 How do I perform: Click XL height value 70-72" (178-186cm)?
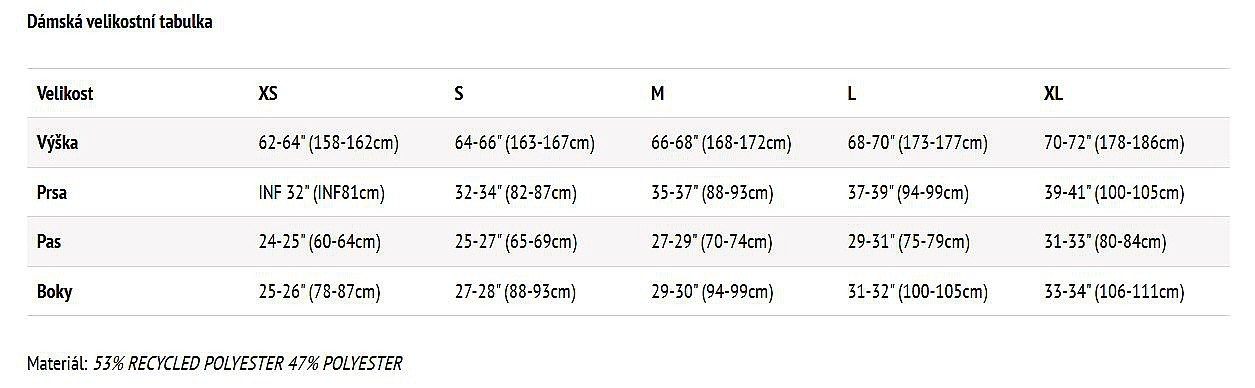(x=1113, y=143)
